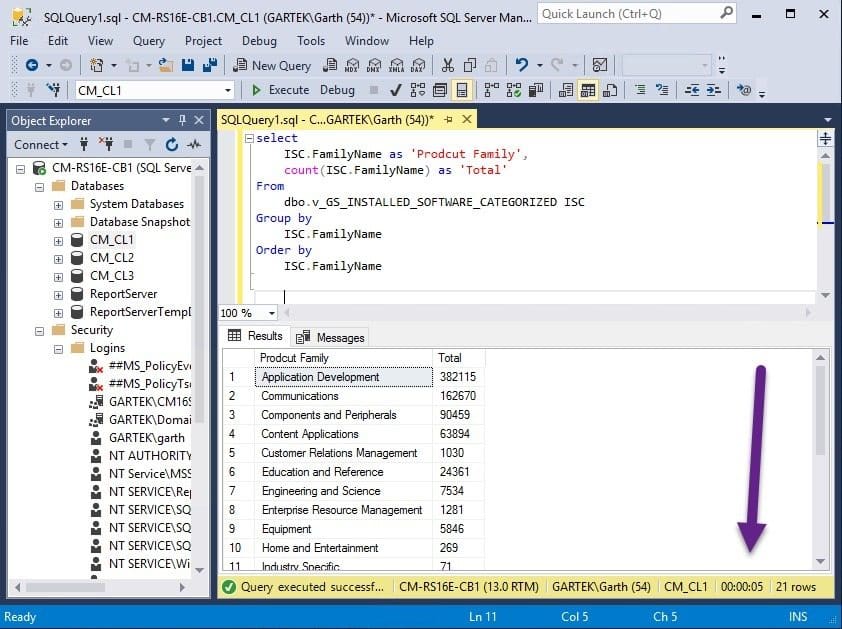The height and width of the screenshot is (629, 842).
Task: Save the query with the Save icon
Action: pyautogui.click(x=188, y=66)
